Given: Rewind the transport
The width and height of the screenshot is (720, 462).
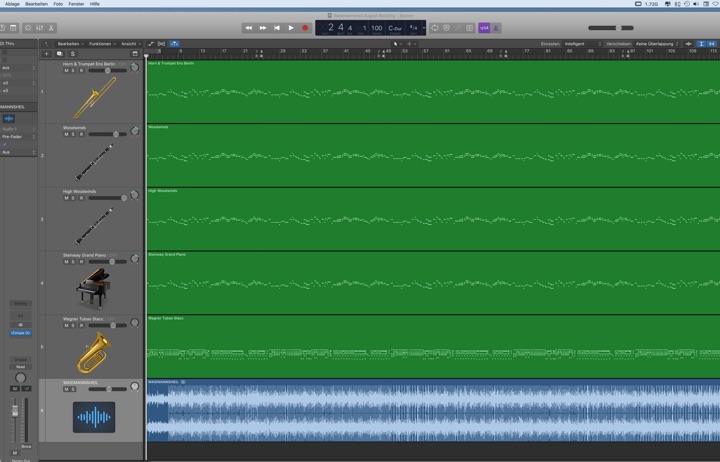Looking at the screenshot, I should click(x=248, y=28).
